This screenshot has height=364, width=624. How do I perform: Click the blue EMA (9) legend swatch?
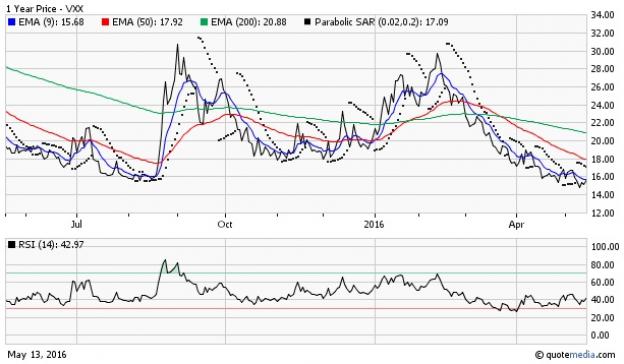pos(11,22)
